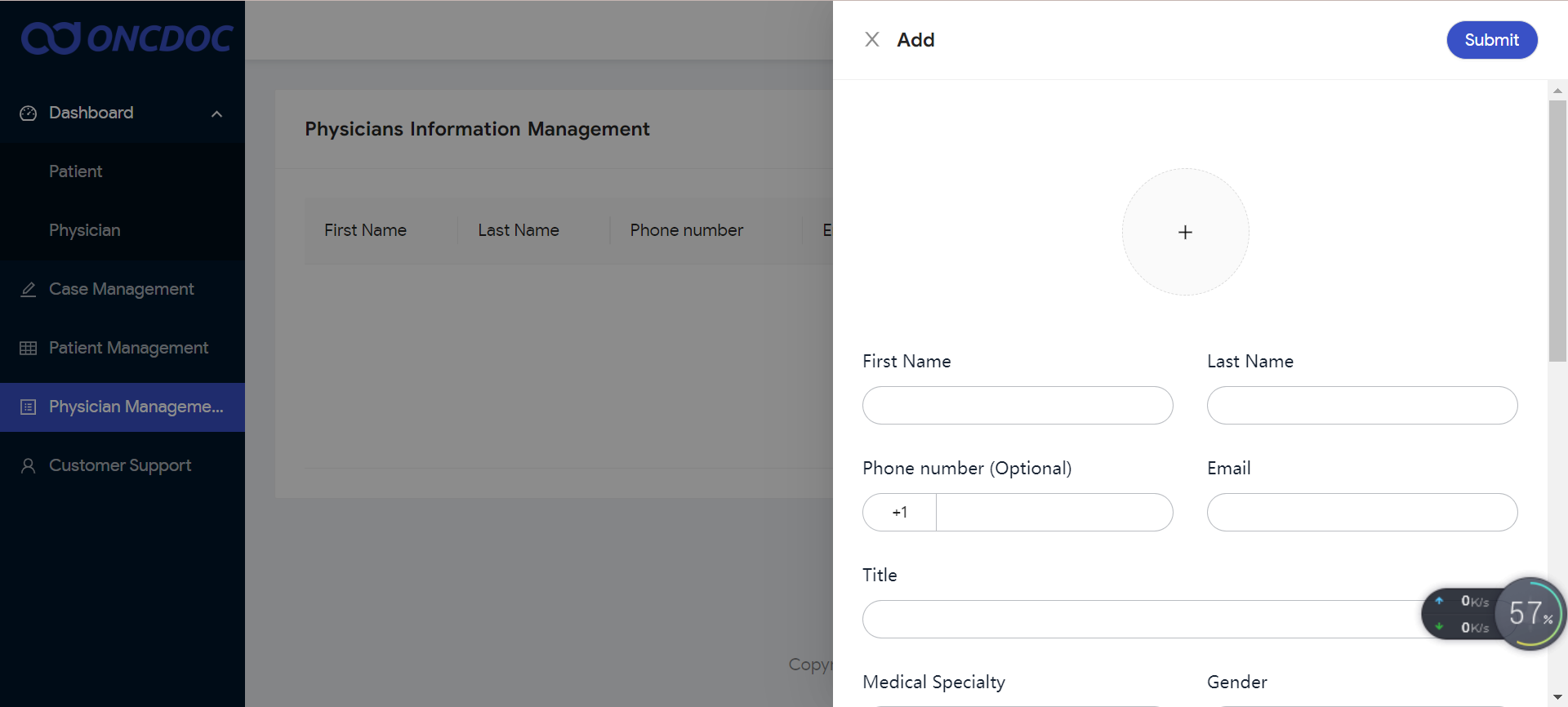Click the Submit button
This screenshot has height=707, width=1568.
click(1492, 40)
